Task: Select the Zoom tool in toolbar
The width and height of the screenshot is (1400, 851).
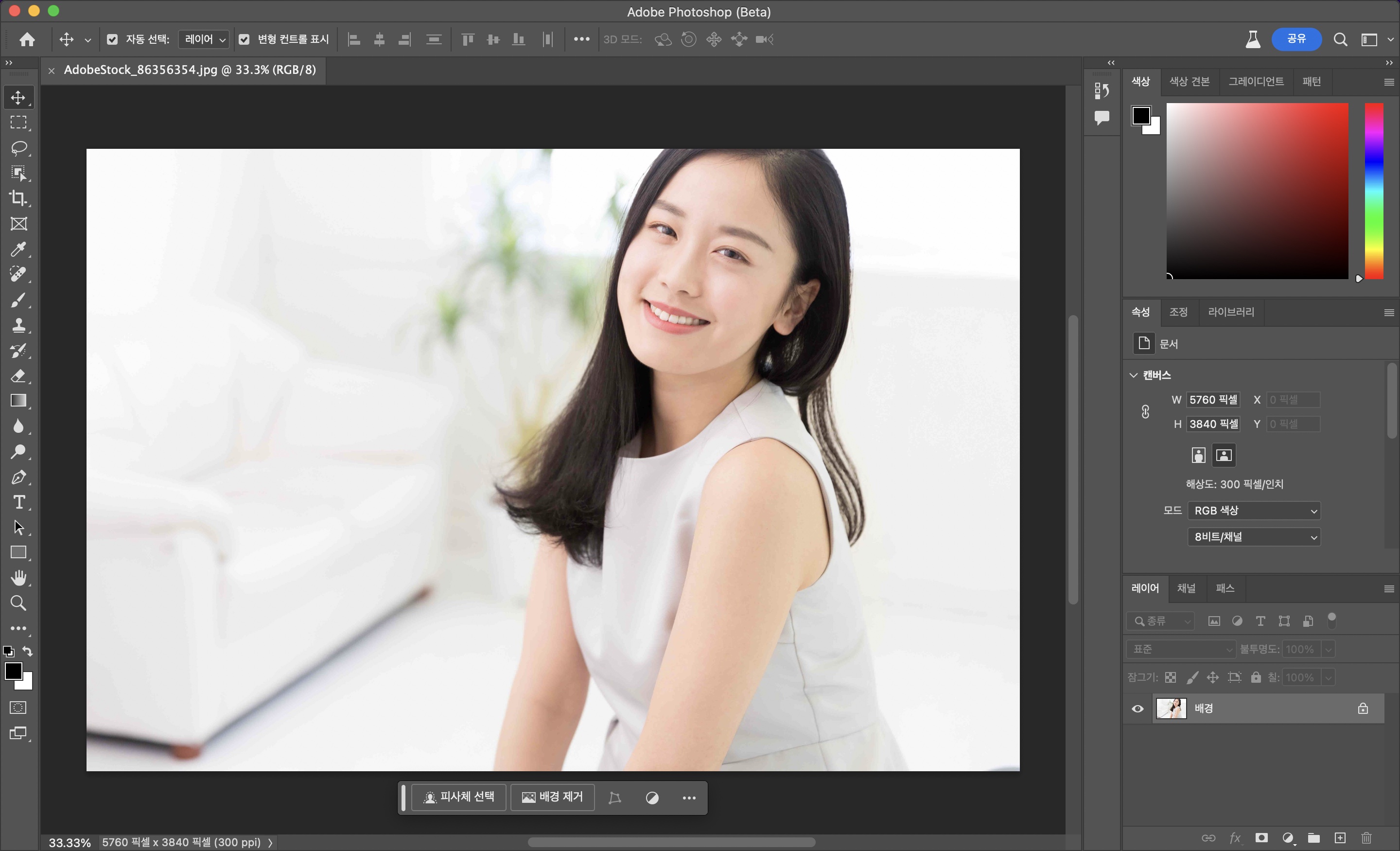Action: 19,603
